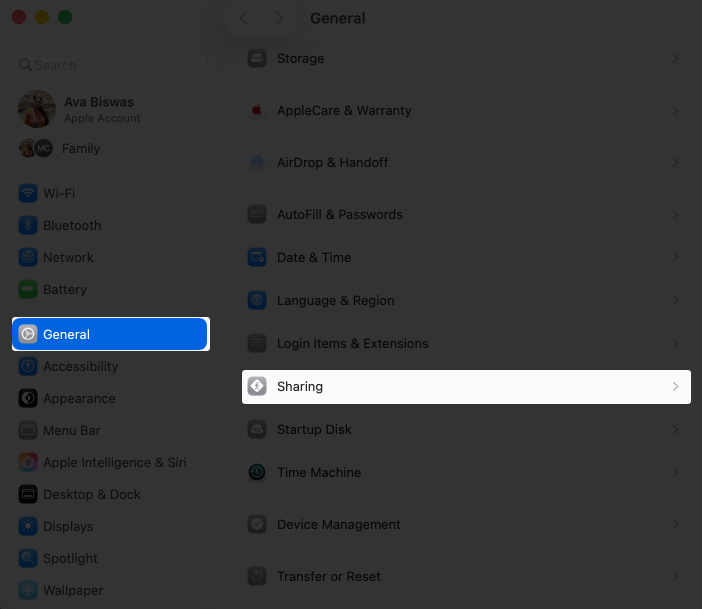Screen dimensions: 702x609
Task: Open Transfer or Reset chevron arrow
Action: point(675,576)
